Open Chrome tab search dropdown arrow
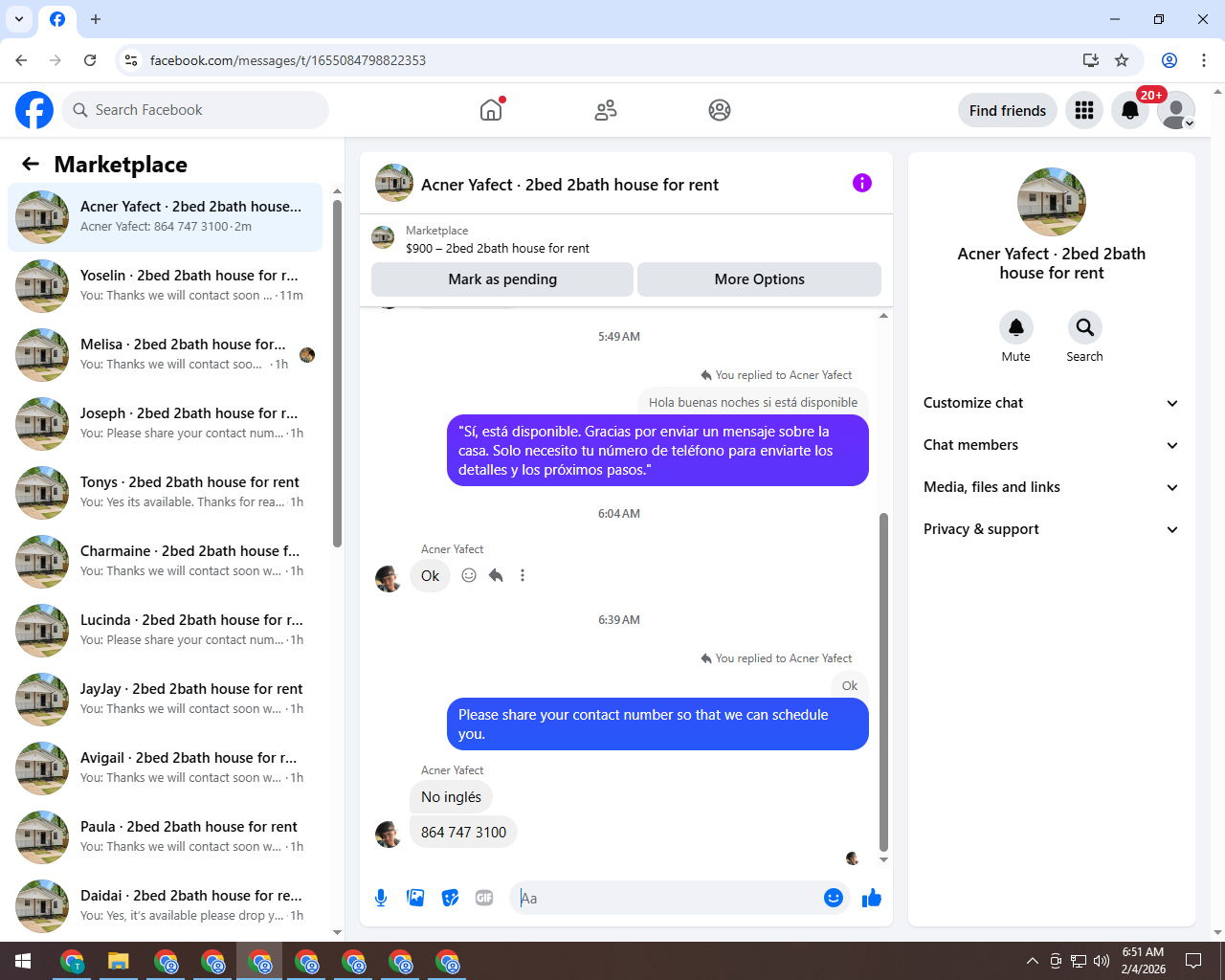Screen dimensions: 1225x980 19,19
